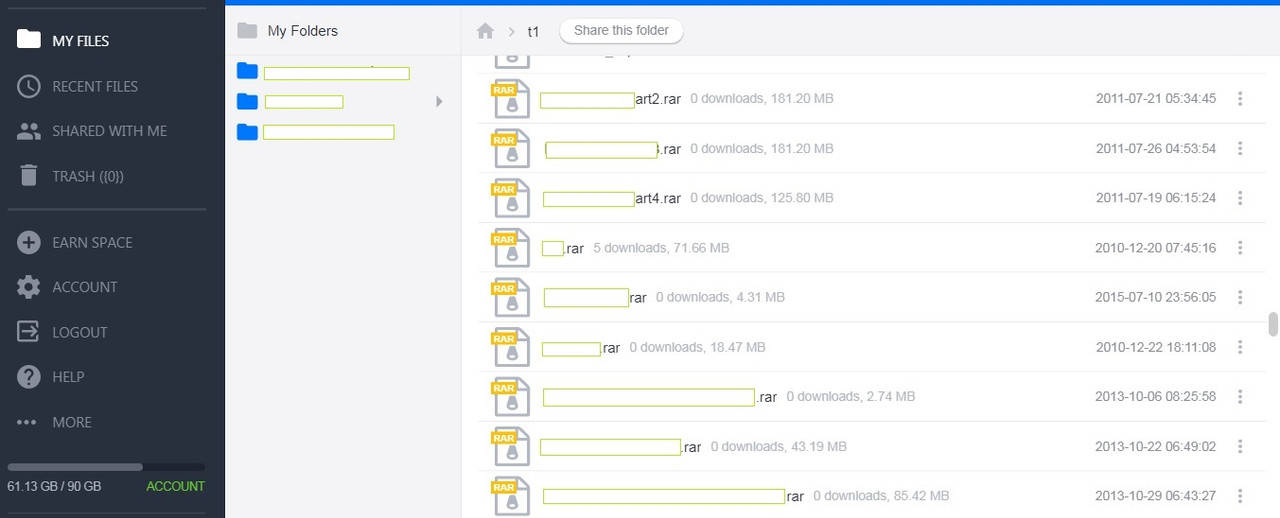
Task: Click the vertical scrollbar thumb of the file list
Action: 1273,325
